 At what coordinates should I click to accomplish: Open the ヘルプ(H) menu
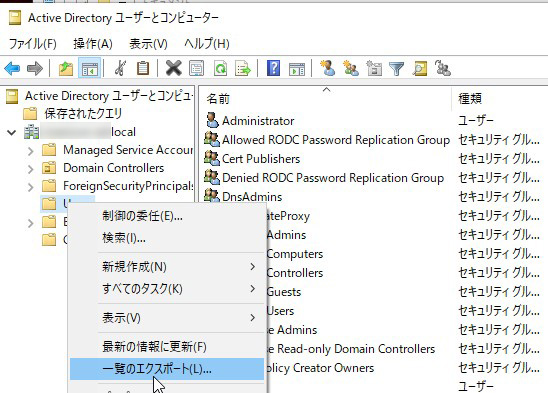[x=207, y=44]
